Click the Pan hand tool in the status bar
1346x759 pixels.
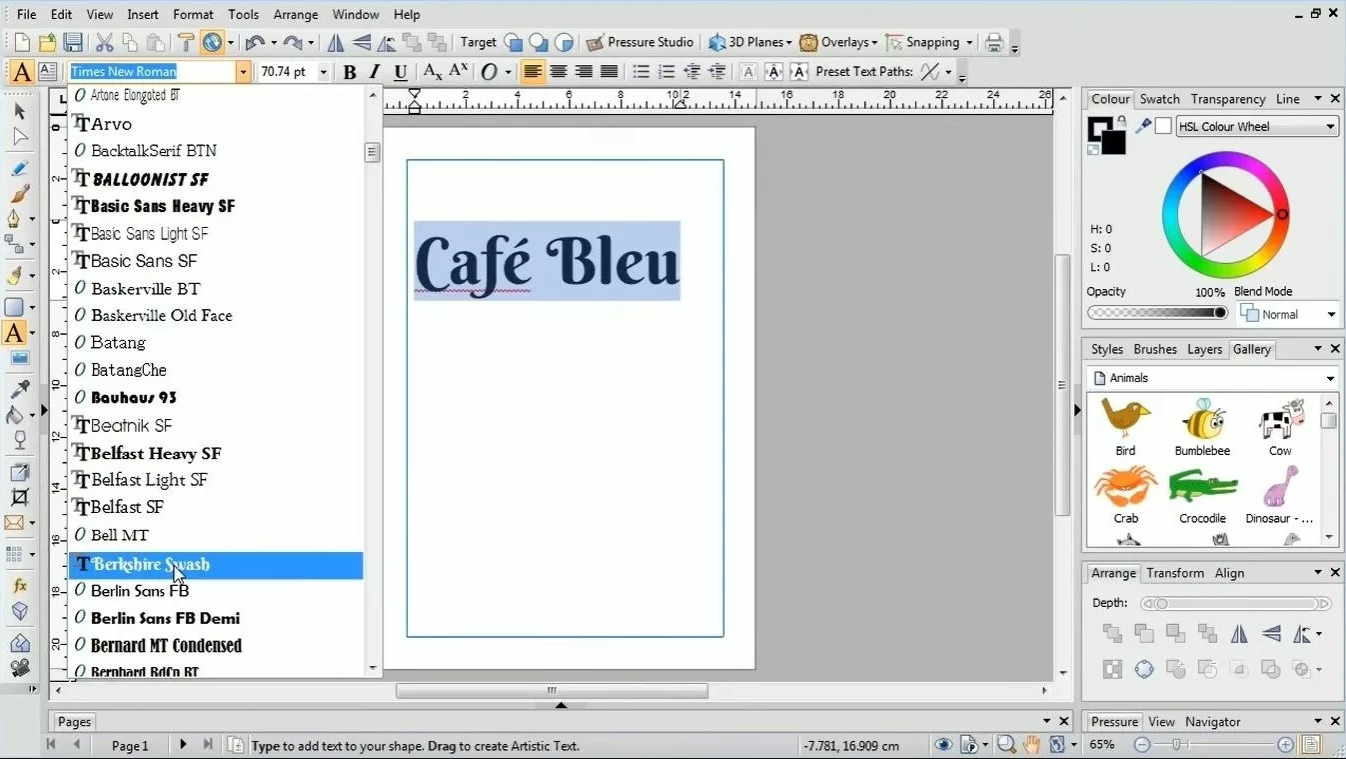1032,744
